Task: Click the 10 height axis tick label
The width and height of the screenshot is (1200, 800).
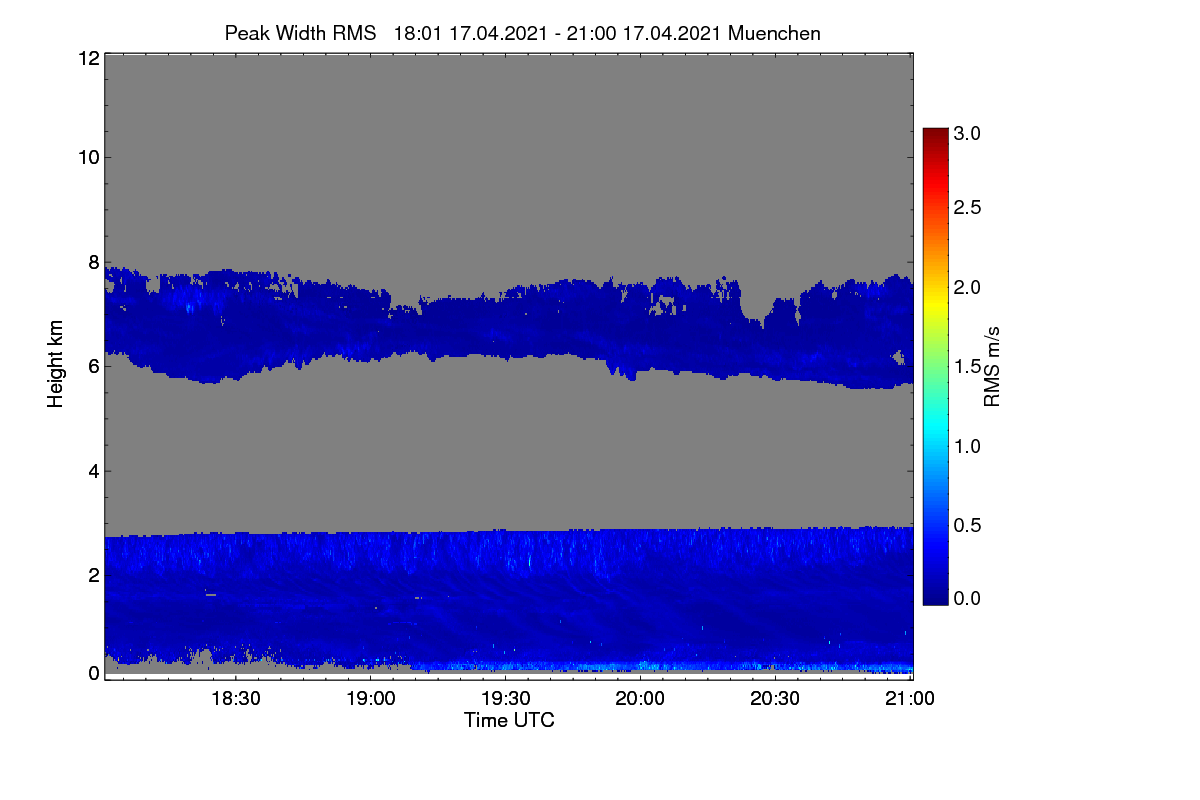Action: click(x=87, y=157)
